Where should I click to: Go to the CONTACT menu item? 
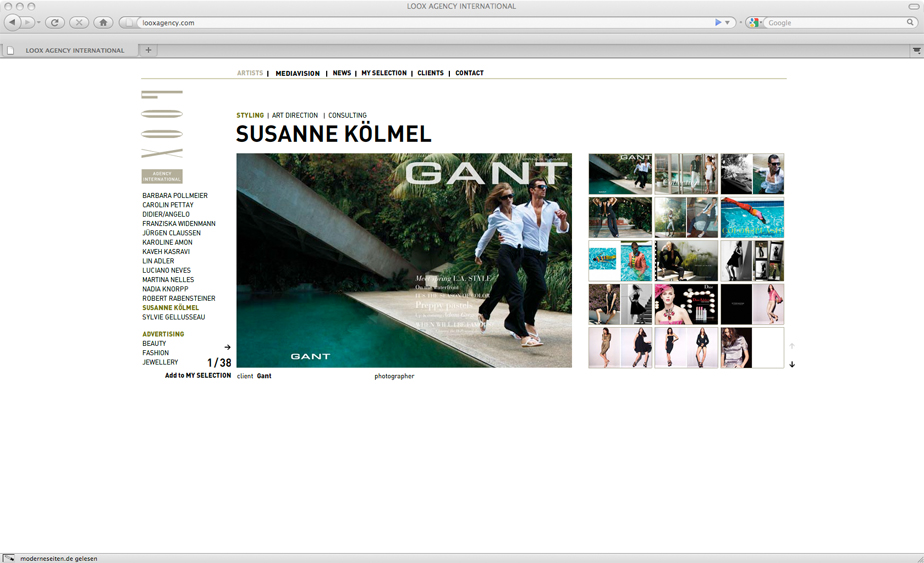click(x=469, y=73)
